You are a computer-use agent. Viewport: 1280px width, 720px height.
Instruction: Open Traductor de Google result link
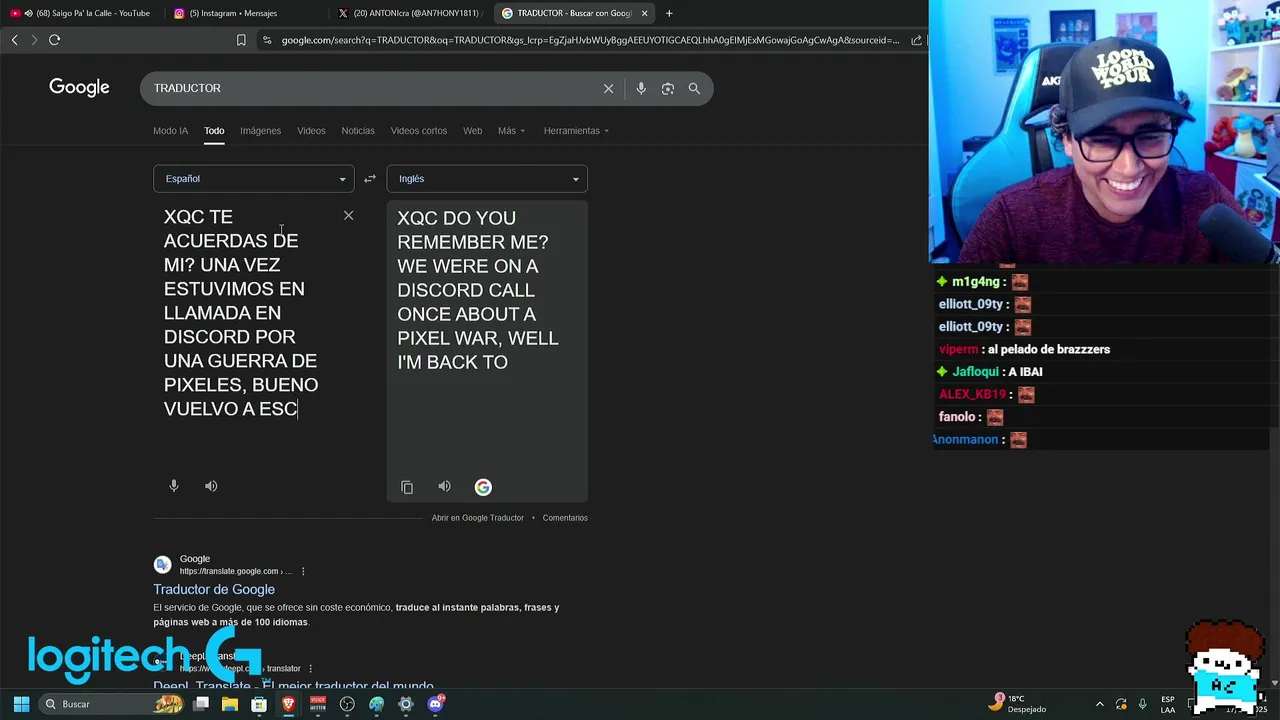214,590
